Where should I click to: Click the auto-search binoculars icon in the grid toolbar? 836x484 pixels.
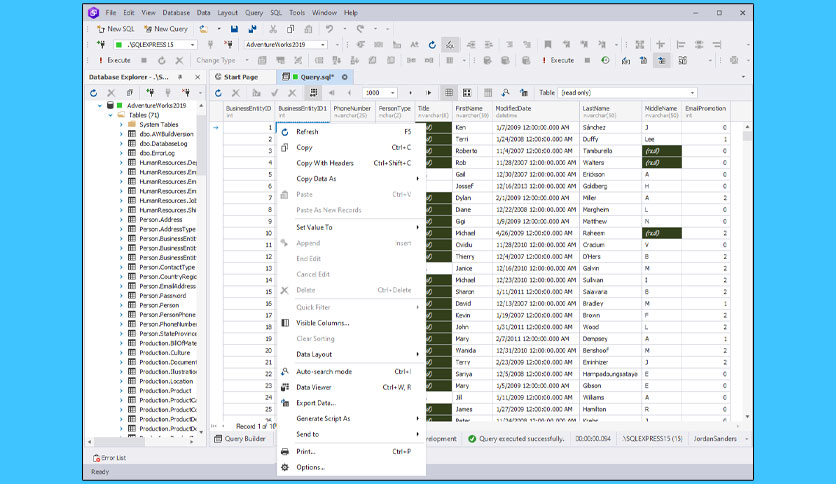505,93
